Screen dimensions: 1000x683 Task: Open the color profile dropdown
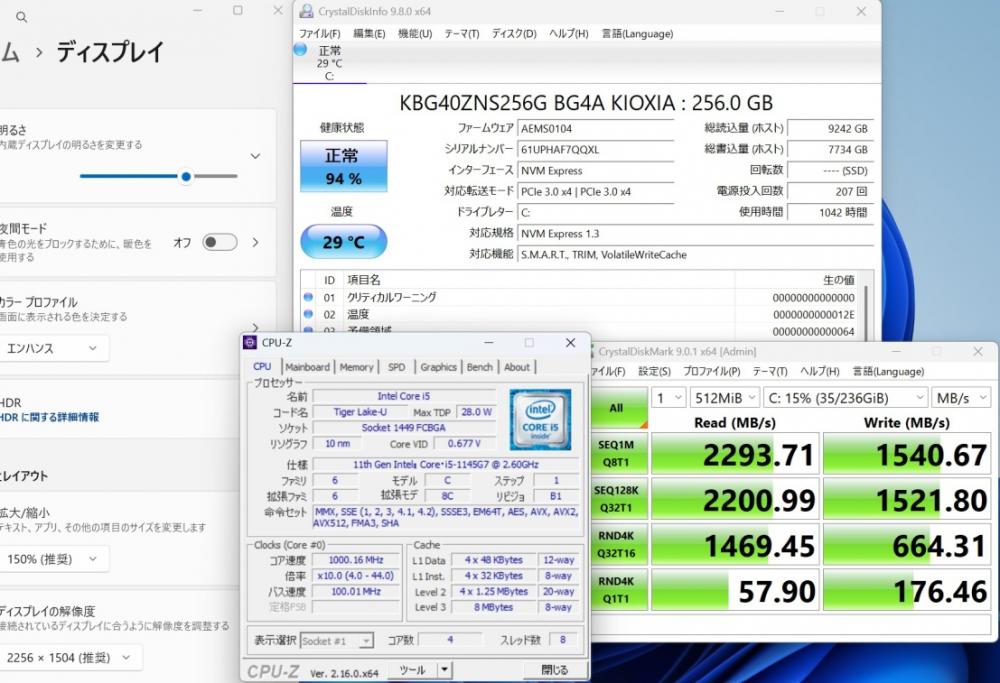tap(54, 348)
